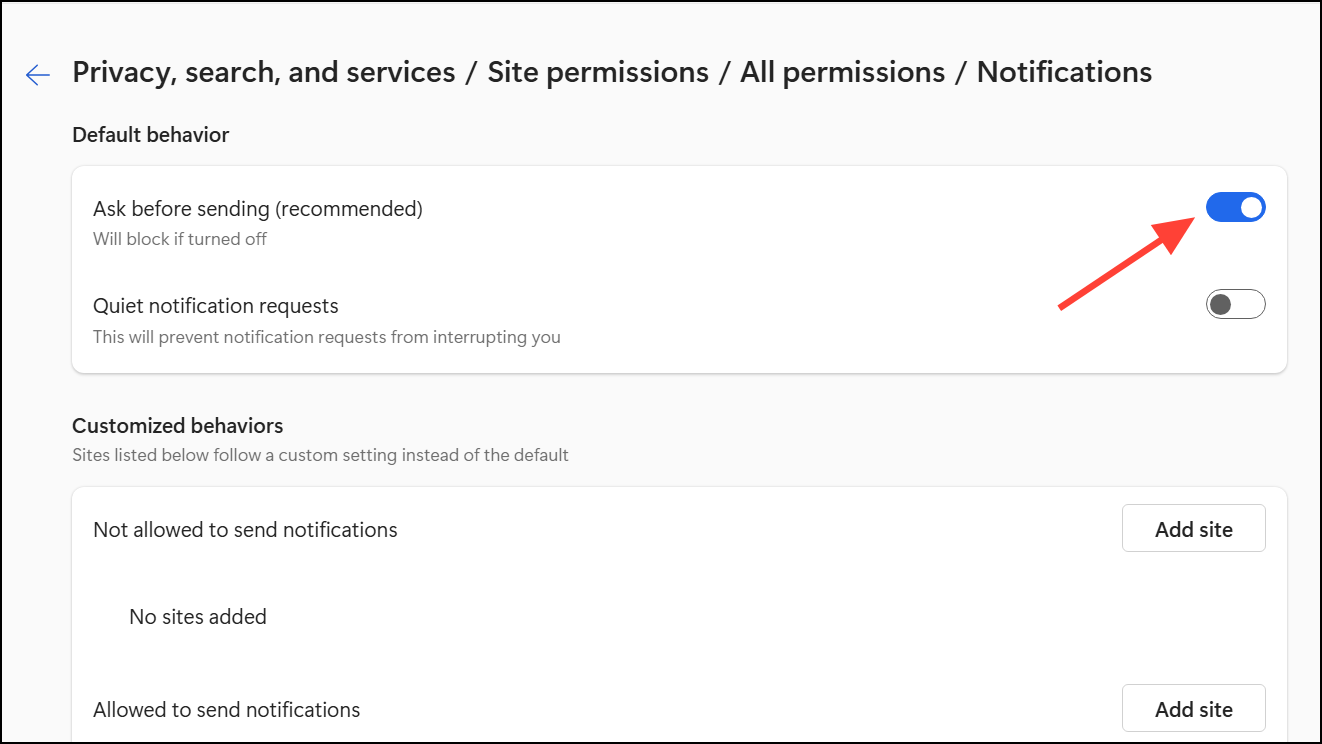Click the 'Notifications' breadcrumb title
Viewport: 1322px width, 744px height.
pos(1064,72)
